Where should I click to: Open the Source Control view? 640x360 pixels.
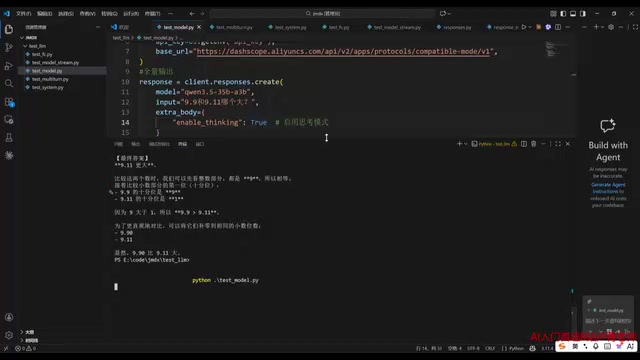point(9,47)
